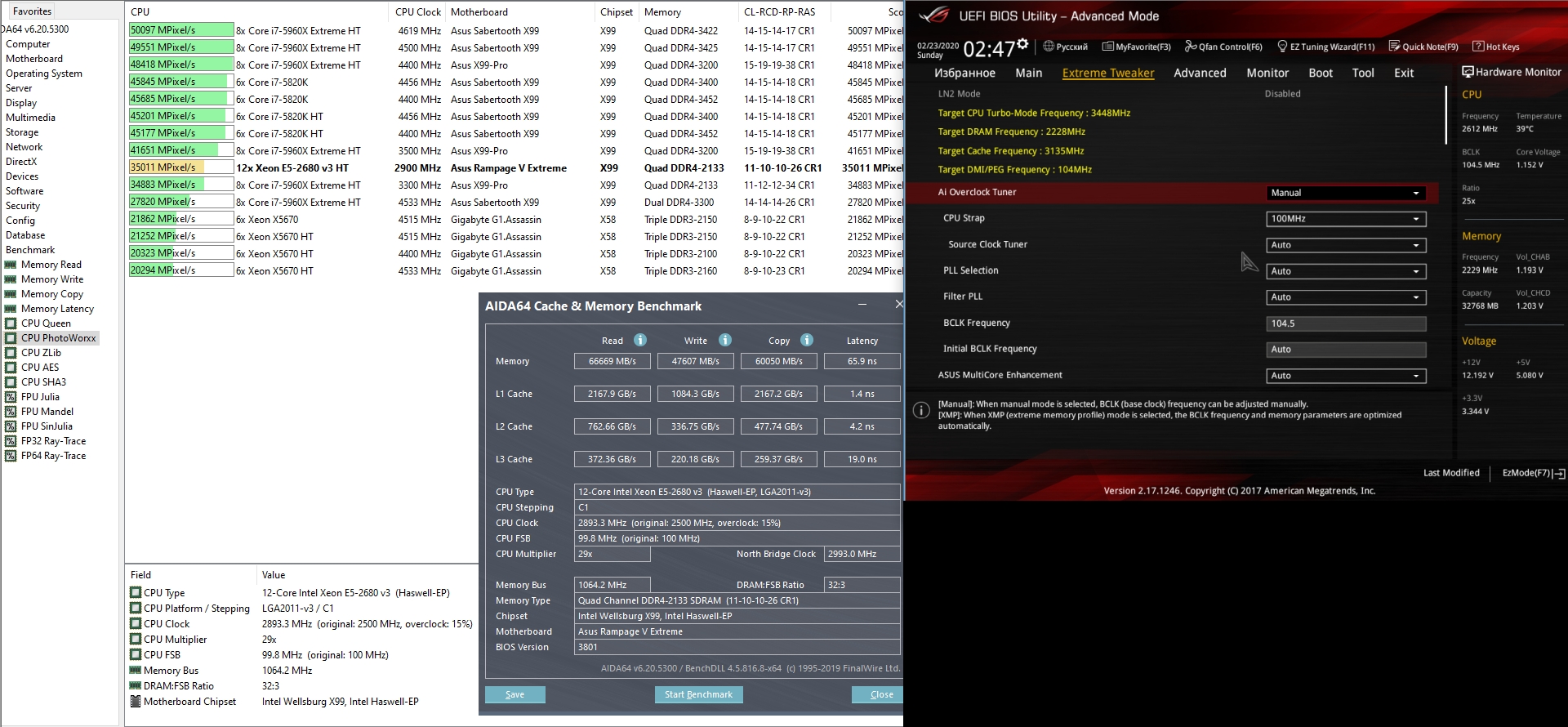Click the Target DRAM Frequency : 2228MHz line
Screen dimensions: 1568x727
click(1011, 132)
